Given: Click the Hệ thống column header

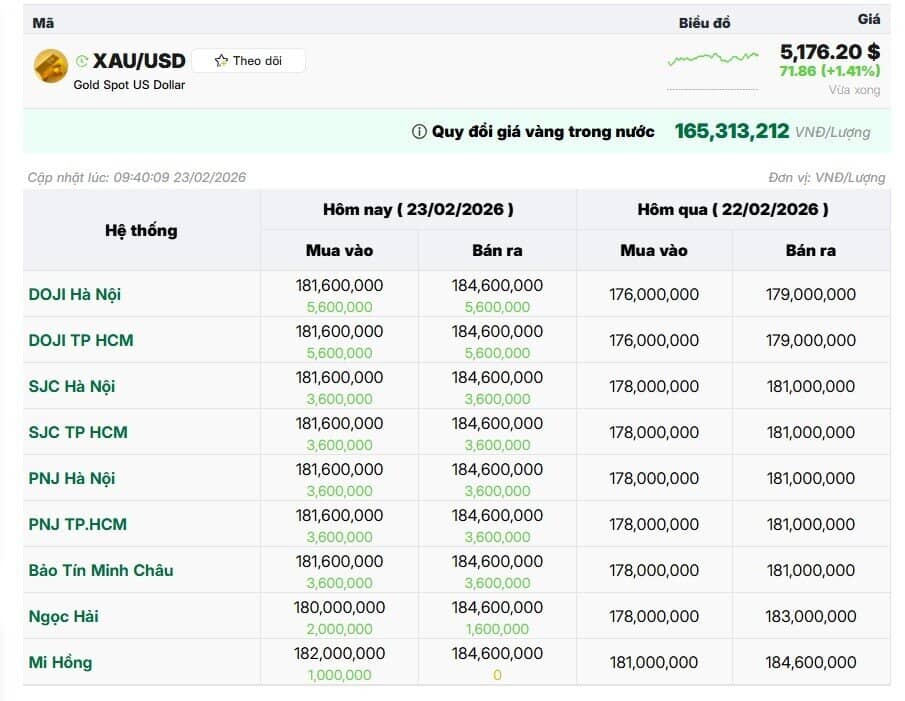Looking at the screenshot, I should point(141,230).
